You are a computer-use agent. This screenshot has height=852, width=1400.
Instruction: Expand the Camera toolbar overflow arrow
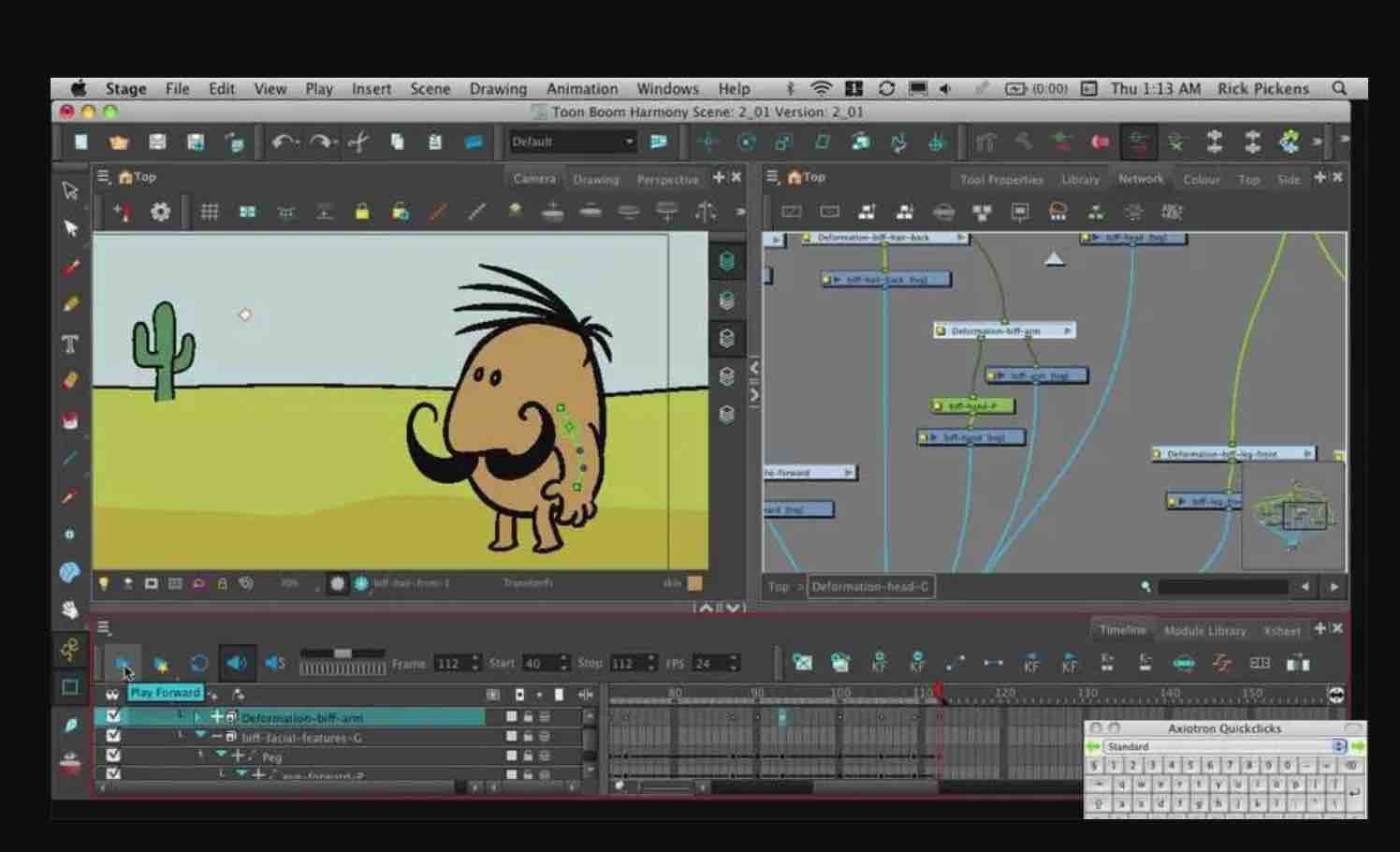point(740,212)
